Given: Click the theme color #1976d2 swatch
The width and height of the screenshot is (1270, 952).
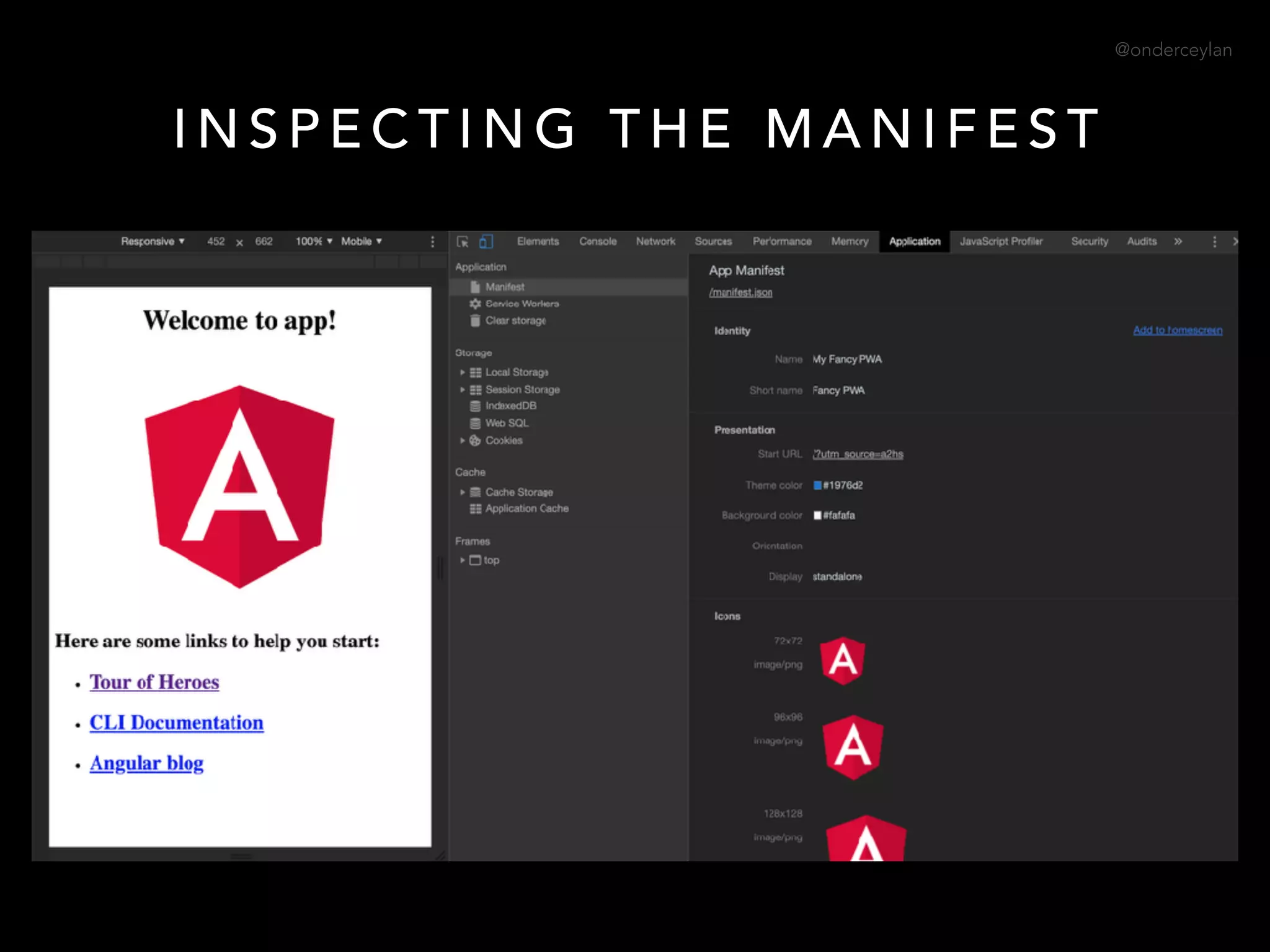Looking at the screenshot, I should 817,485.
